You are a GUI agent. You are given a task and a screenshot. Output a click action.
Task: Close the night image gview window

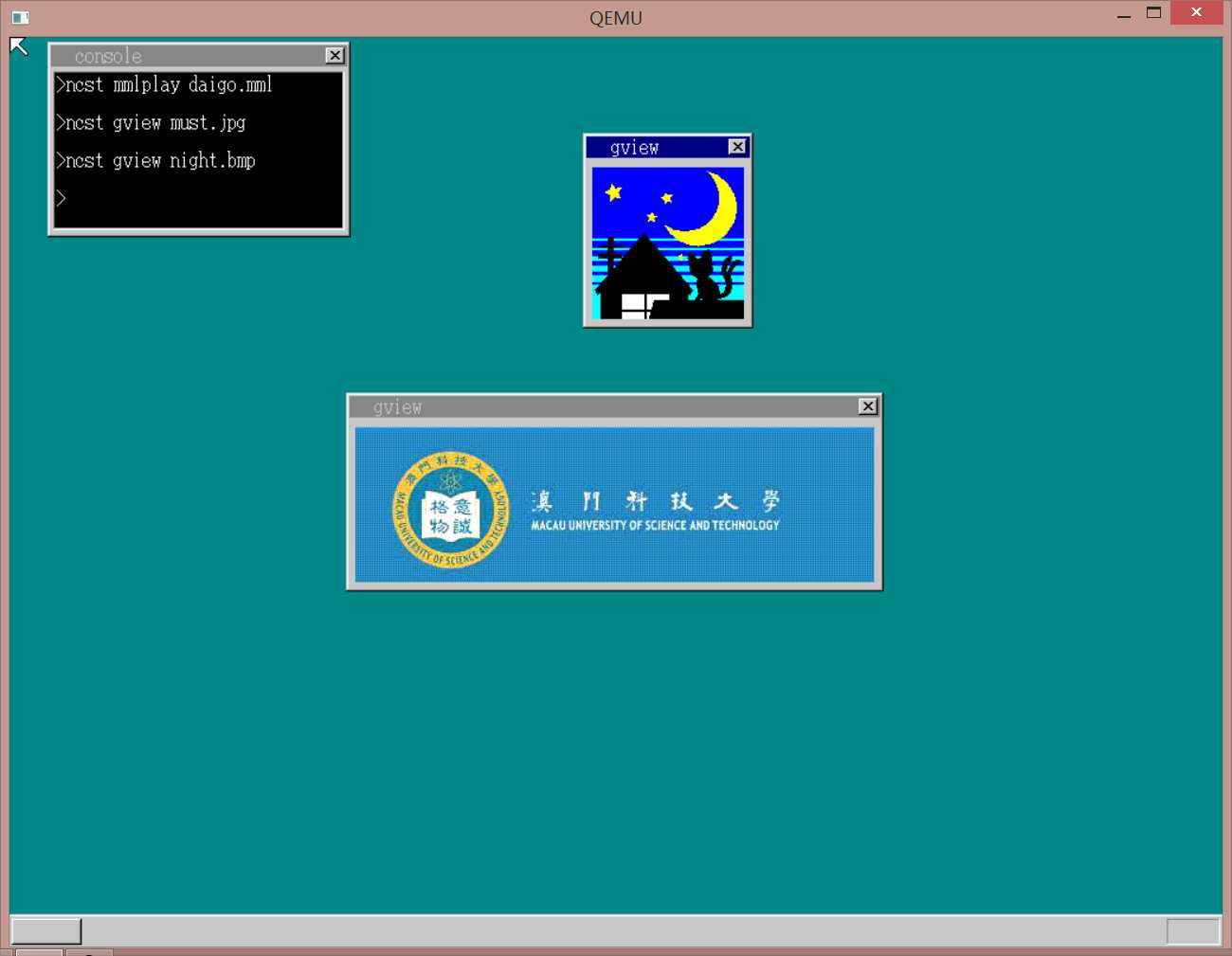click(x=737, y=147)
